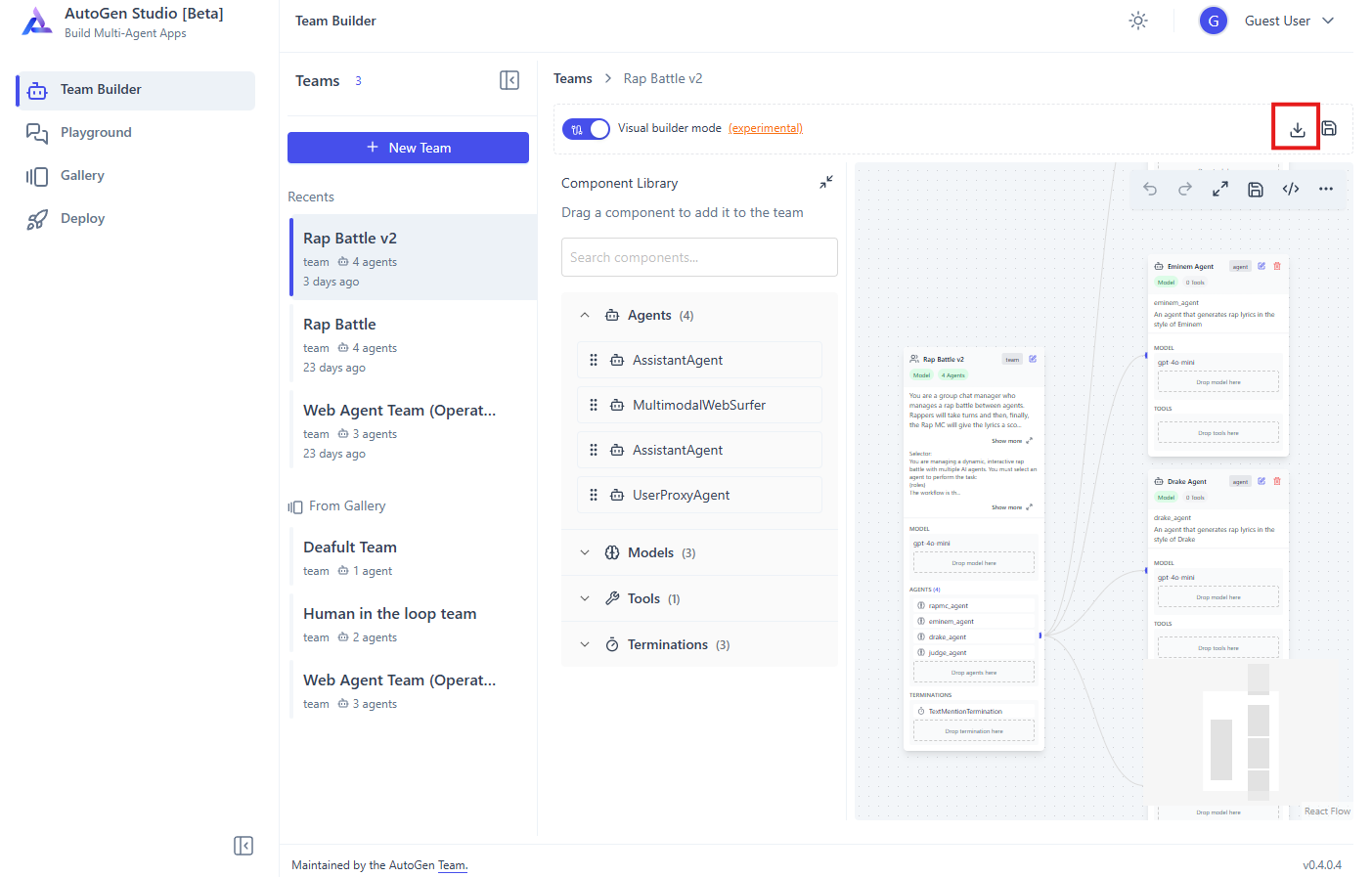This screenshot has height=877, width=1372.
Task: Collapse the Teams panel sidebar icon
Action: tap(509, 80)
